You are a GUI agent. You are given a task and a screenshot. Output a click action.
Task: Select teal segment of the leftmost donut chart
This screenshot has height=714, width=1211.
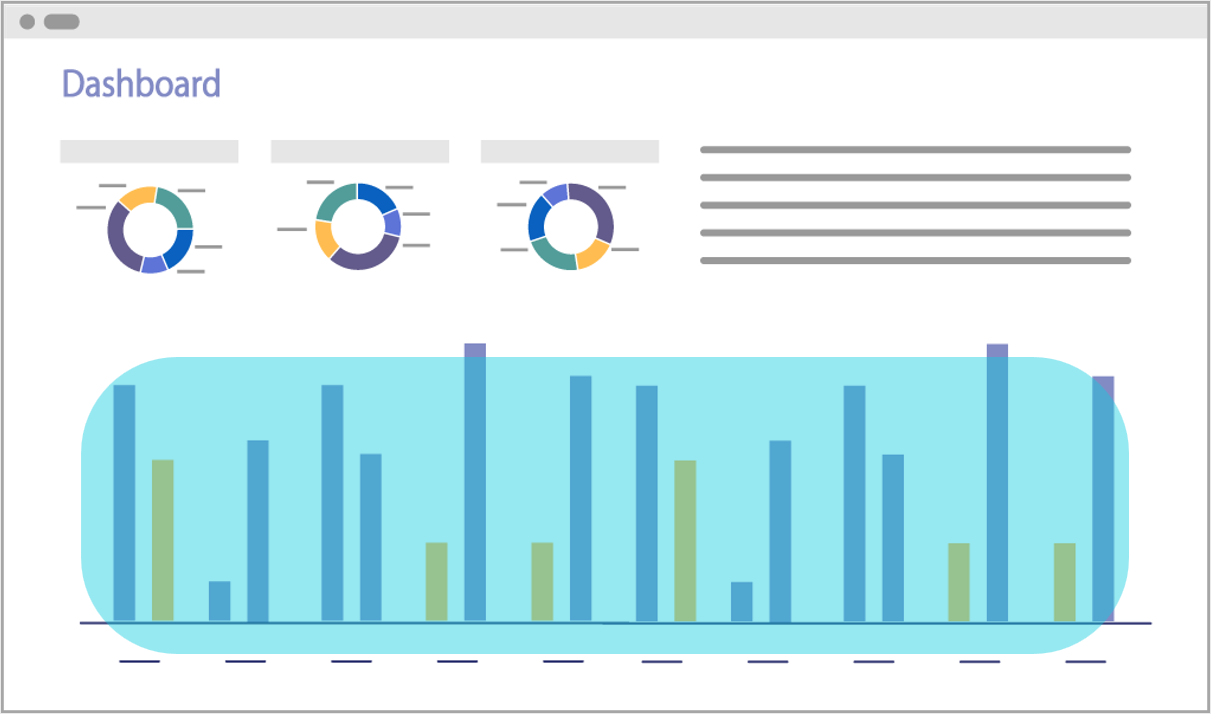click(176, 208)
